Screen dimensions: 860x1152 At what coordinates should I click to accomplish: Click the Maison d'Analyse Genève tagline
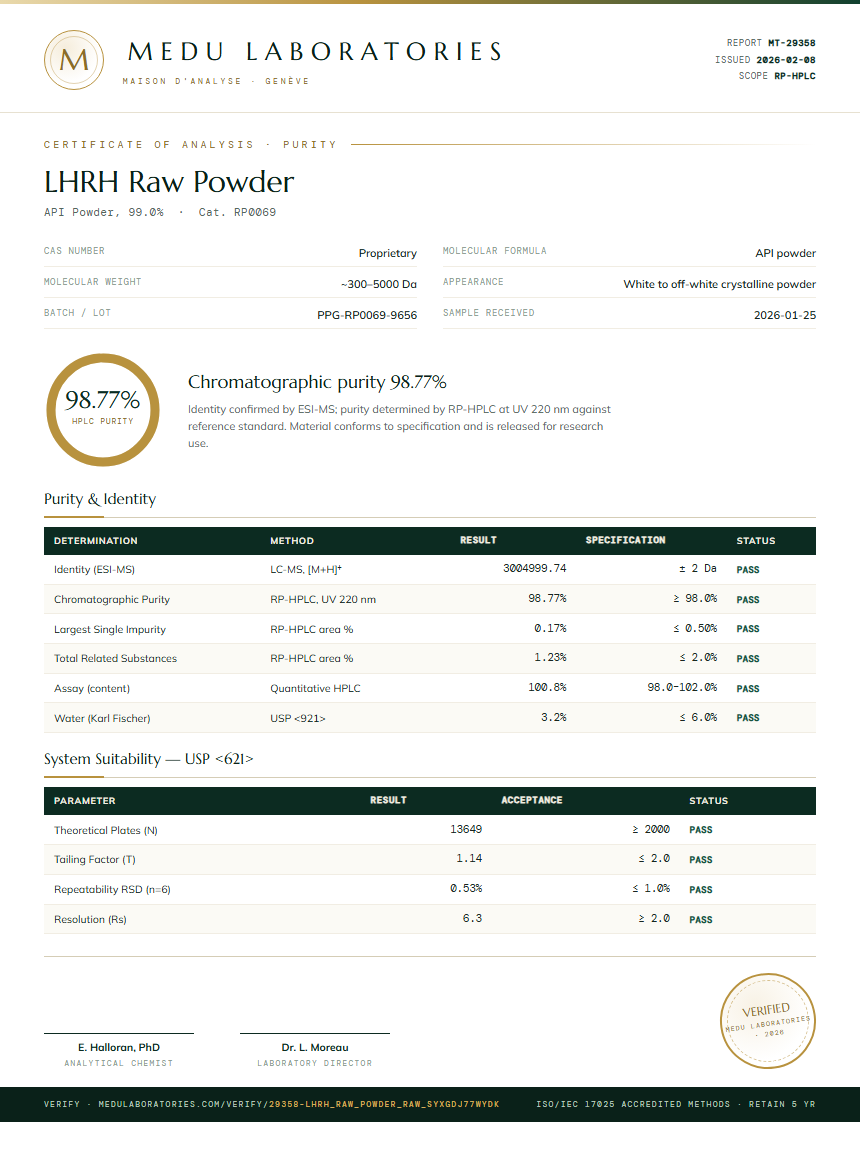tap(216, 82)
